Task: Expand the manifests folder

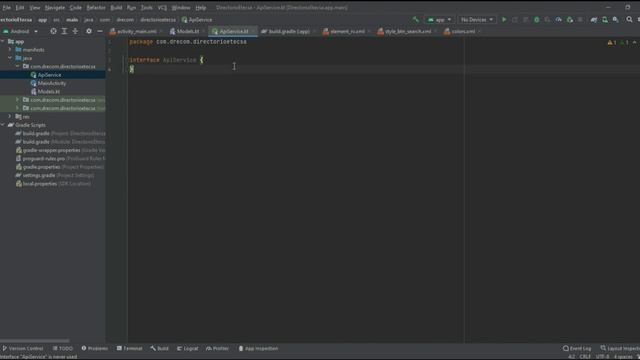Action: pos(10,49)
